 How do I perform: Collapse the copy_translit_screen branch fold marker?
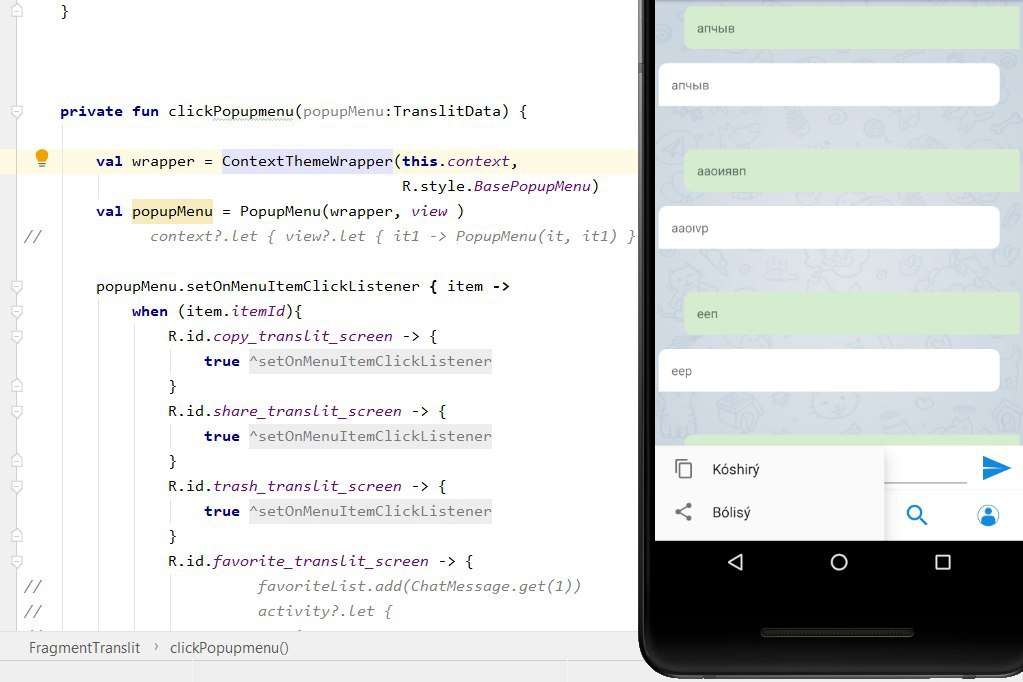click(17, 337)
